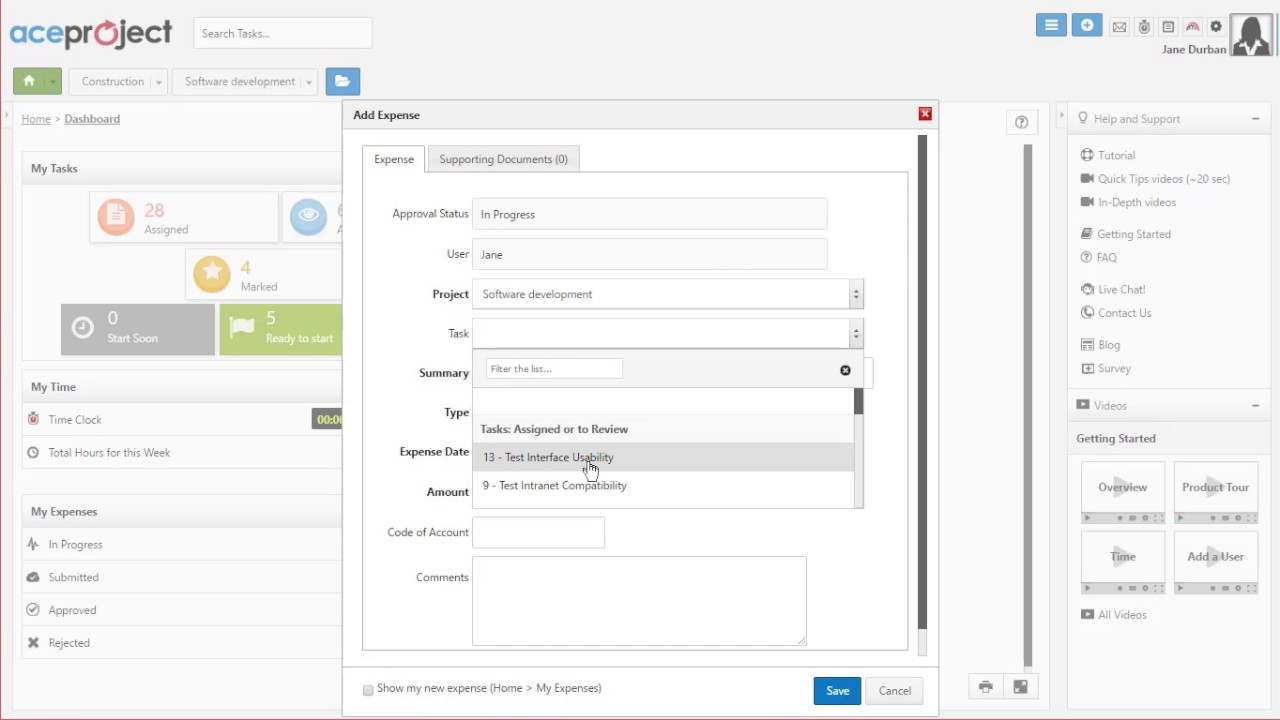This screenshot has height=720, width=1280.
Task: Open the stopwatch time clock icon in header
Action: coord(1144,27)
